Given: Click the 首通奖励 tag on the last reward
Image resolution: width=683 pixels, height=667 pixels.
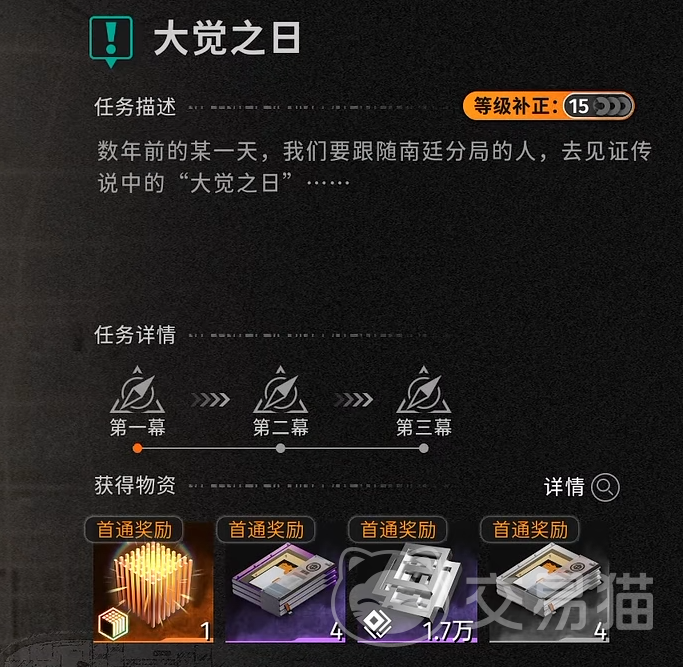Looking at the screenshot, I should click(x=530, y=530).
